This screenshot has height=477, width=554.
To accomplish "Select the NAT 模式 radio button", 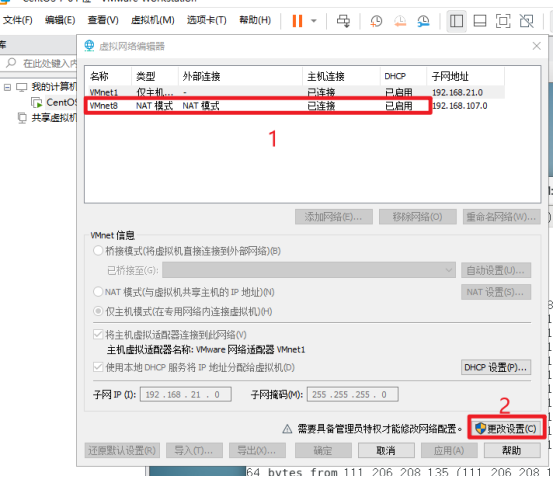I will (x=98, y=292).
